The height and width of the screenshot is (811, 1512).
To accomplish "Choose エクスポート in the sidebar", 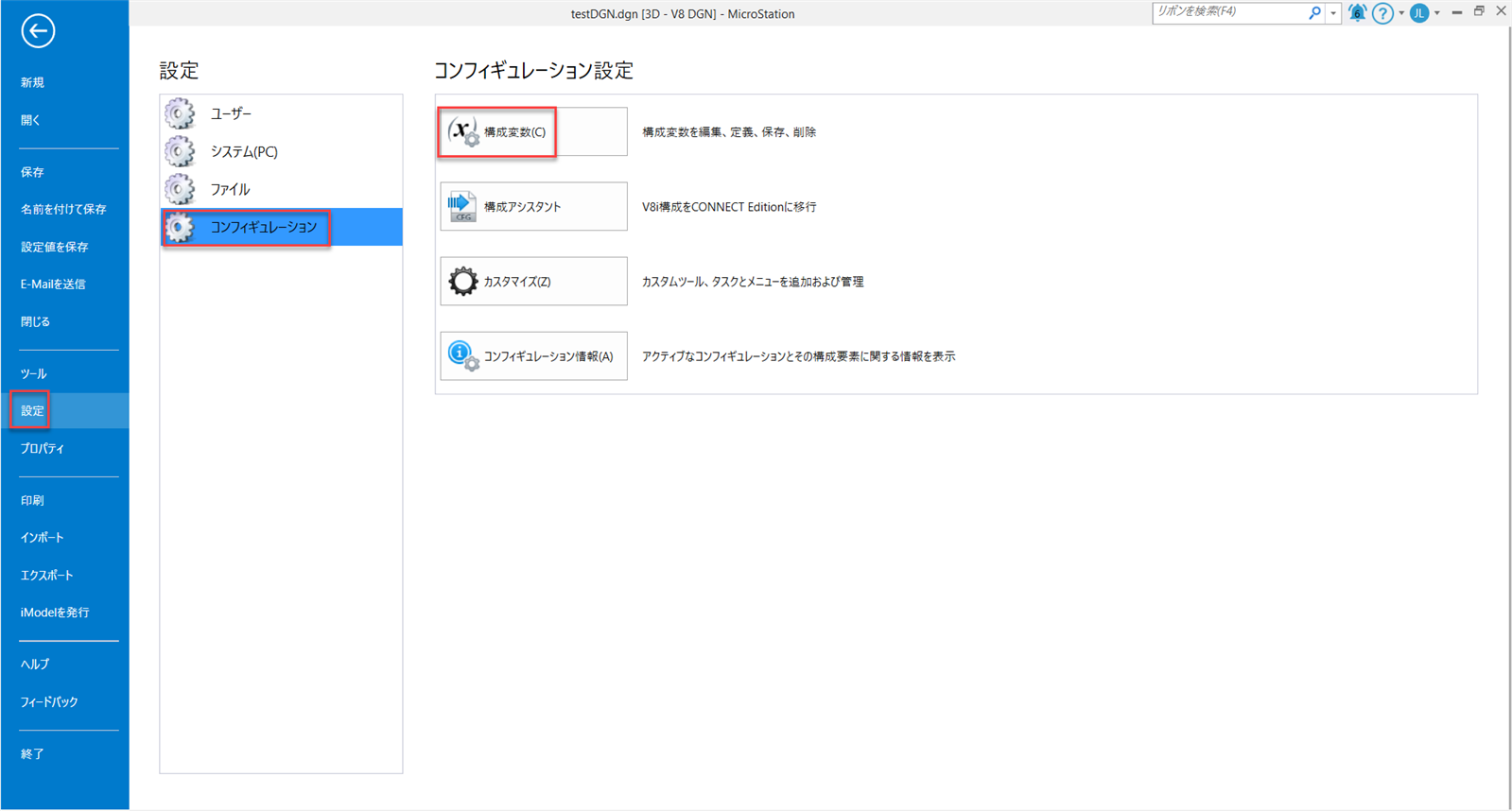I will point(65,575).
